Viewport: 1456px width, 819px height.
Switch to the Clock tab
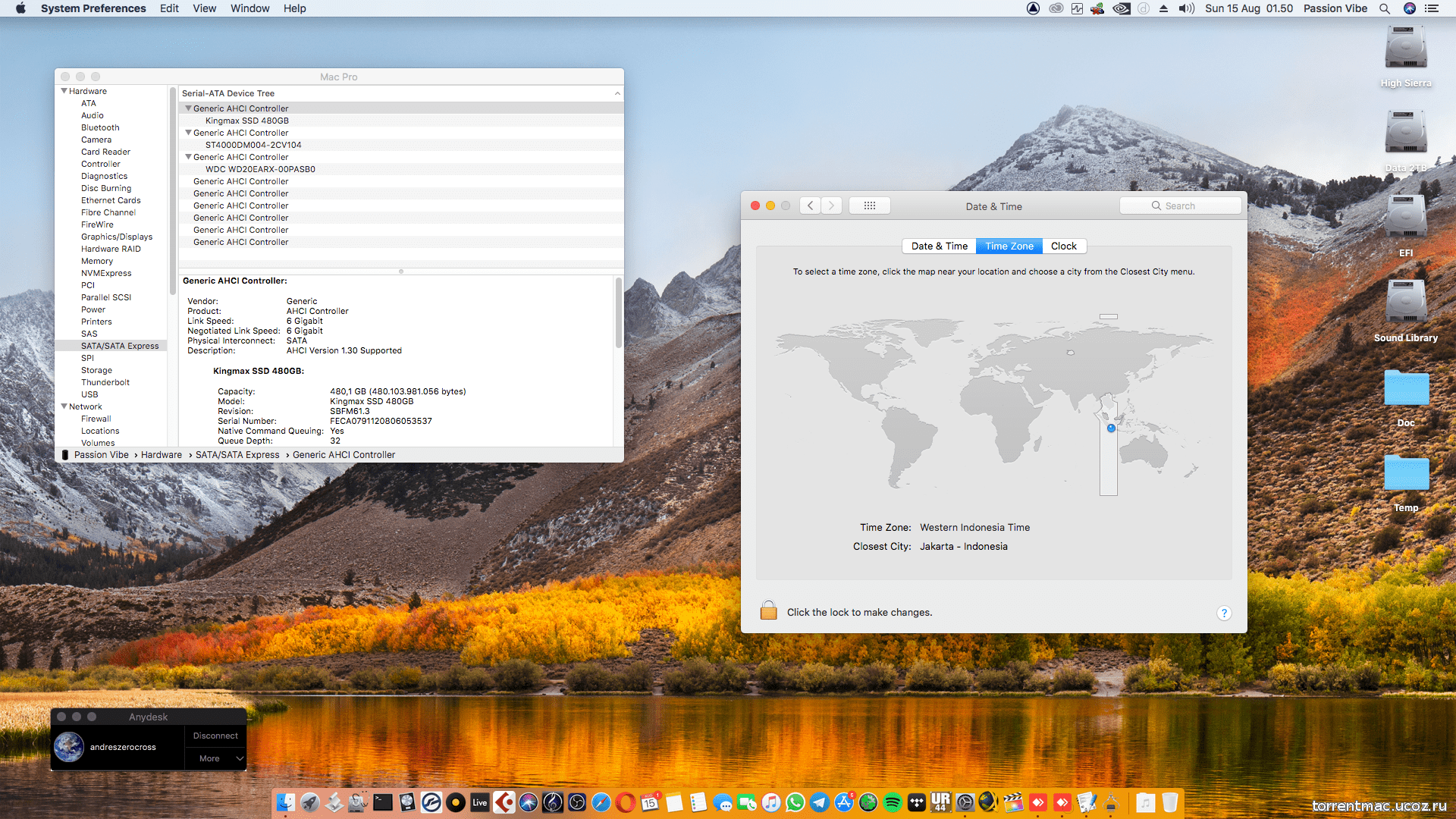tap(1063, 246)
